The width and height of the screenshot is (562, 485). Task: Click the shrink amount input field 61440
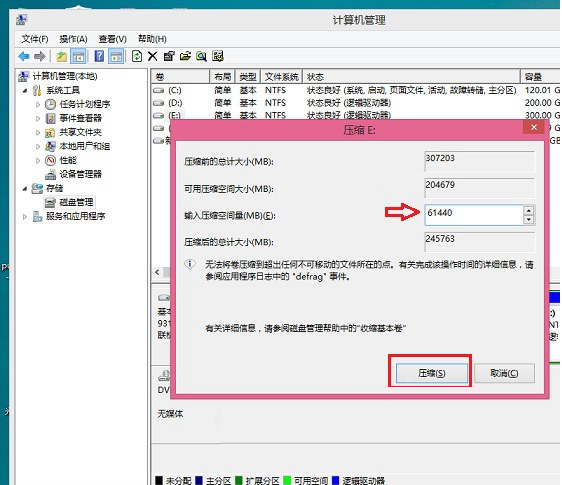(474, 215)
